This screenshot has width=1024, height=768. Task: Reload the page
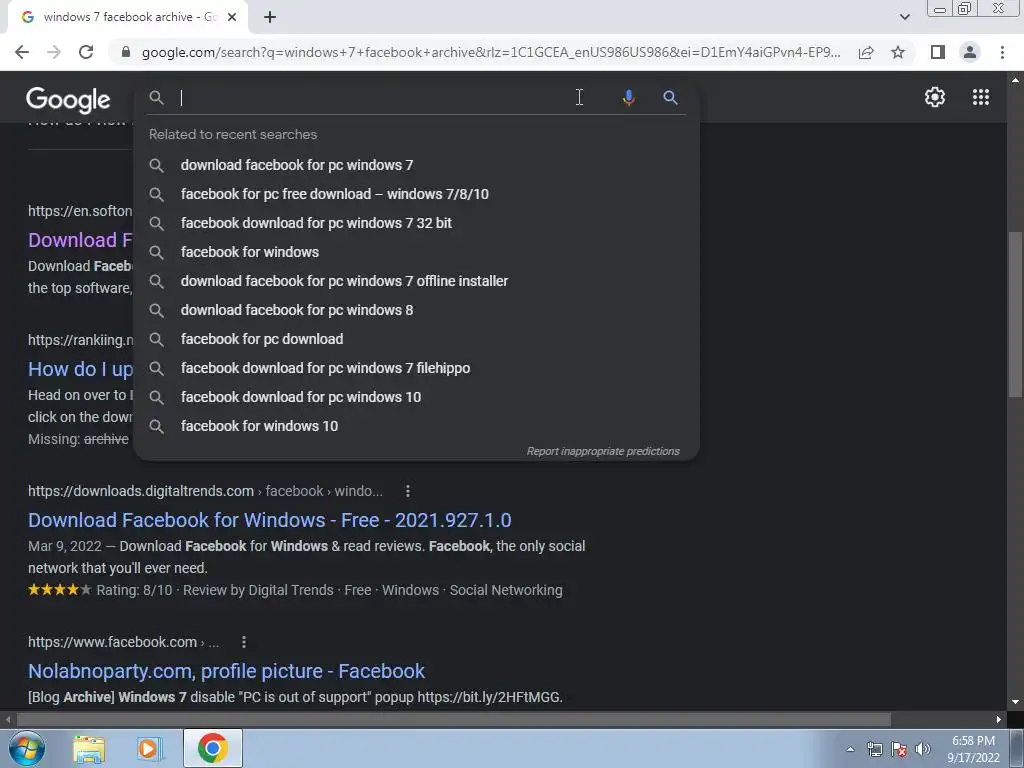(x=86, y=52)
